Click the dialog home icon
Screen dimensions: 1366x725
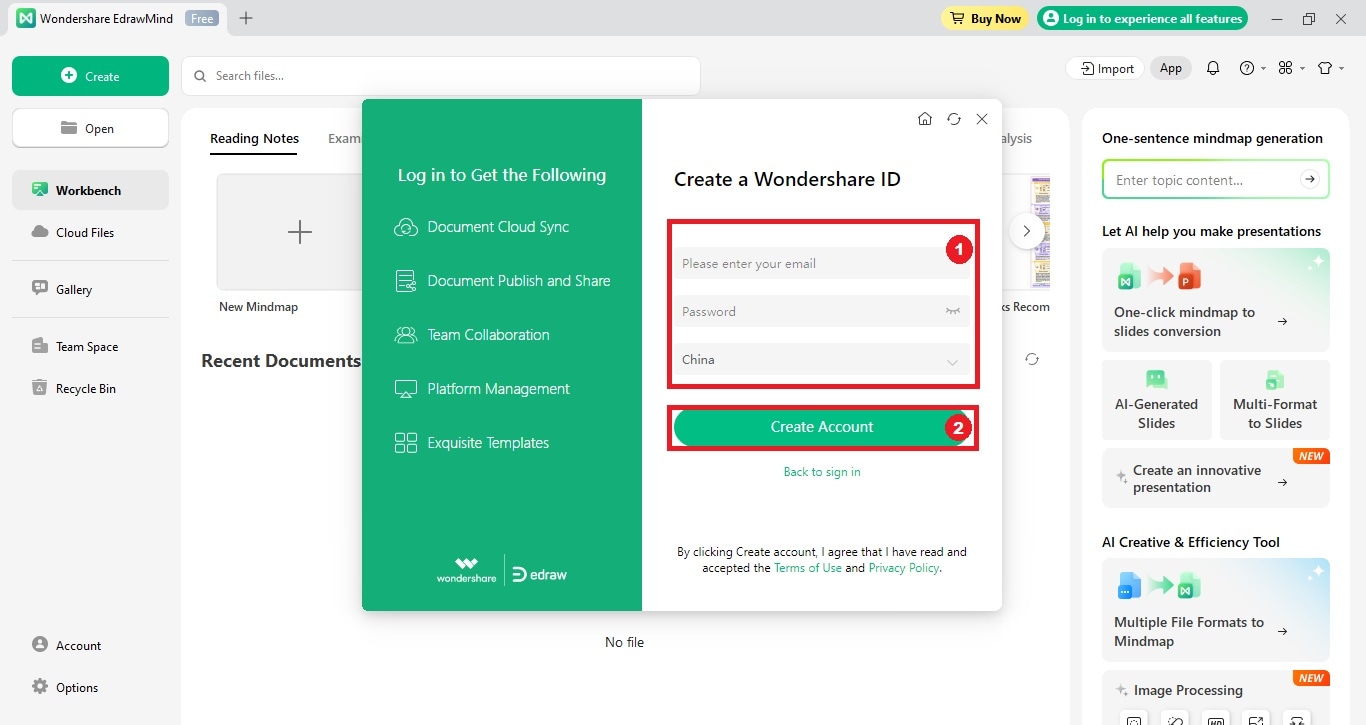[925, 119]
